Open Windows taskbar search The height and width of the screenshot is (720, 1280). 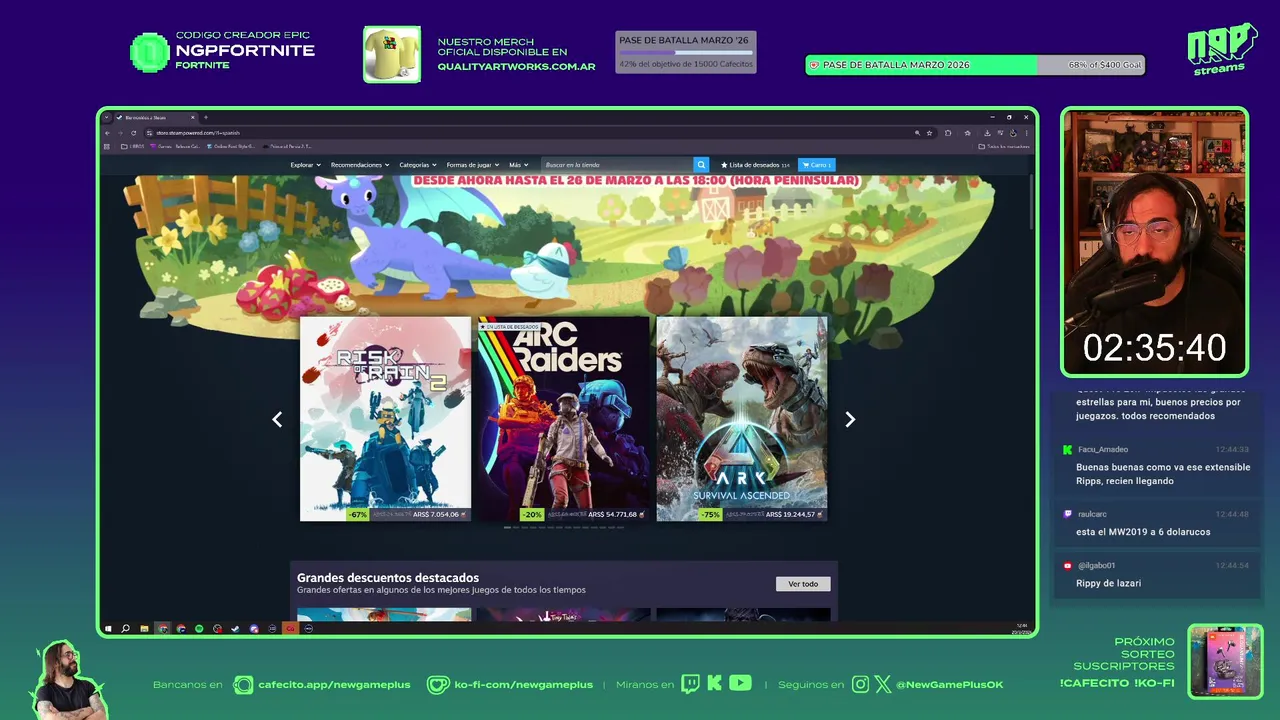(125, 629)
